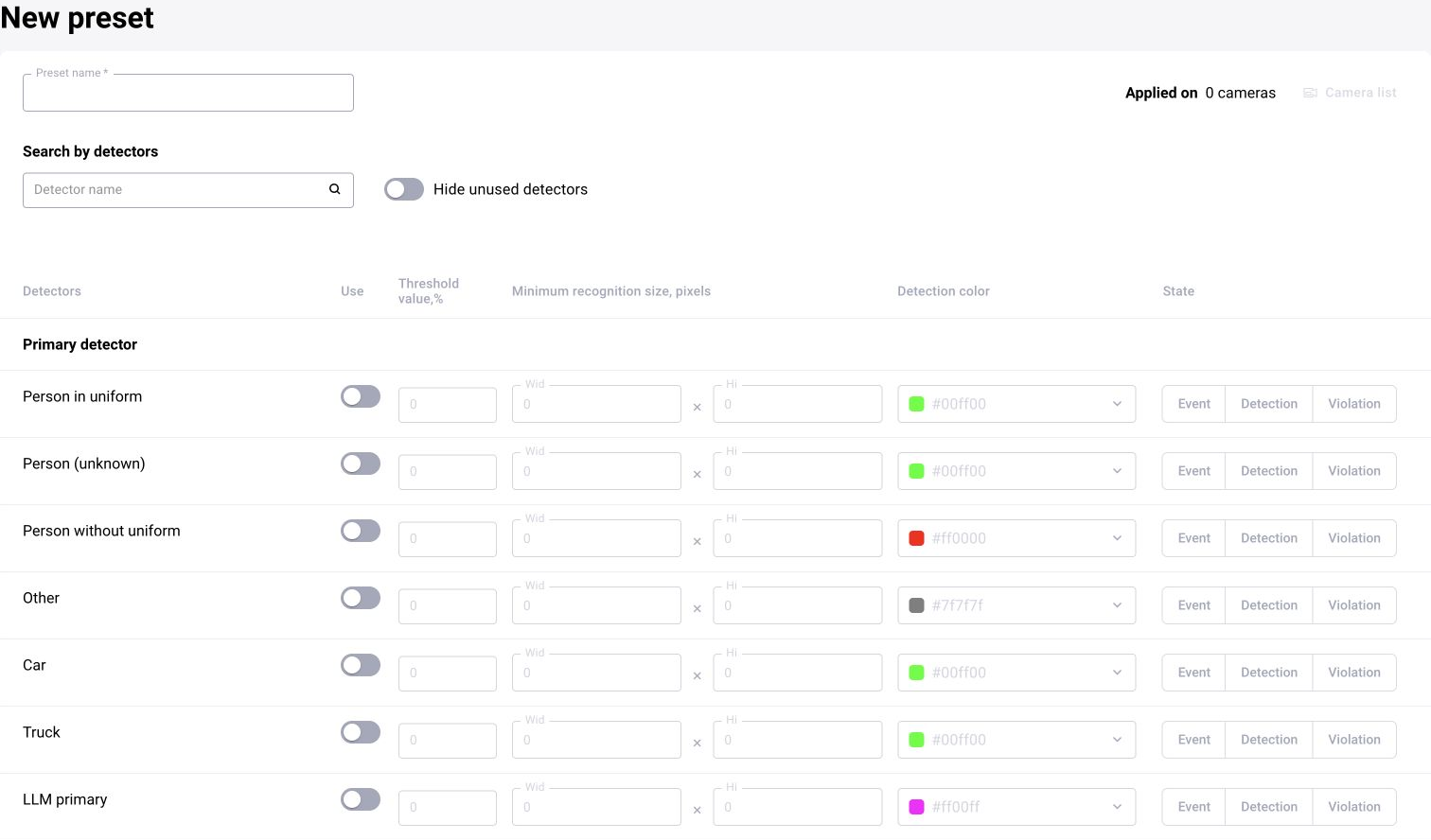Focus the Detector name search field
This screenshot has width=1431, height=840.
point(188,190)
